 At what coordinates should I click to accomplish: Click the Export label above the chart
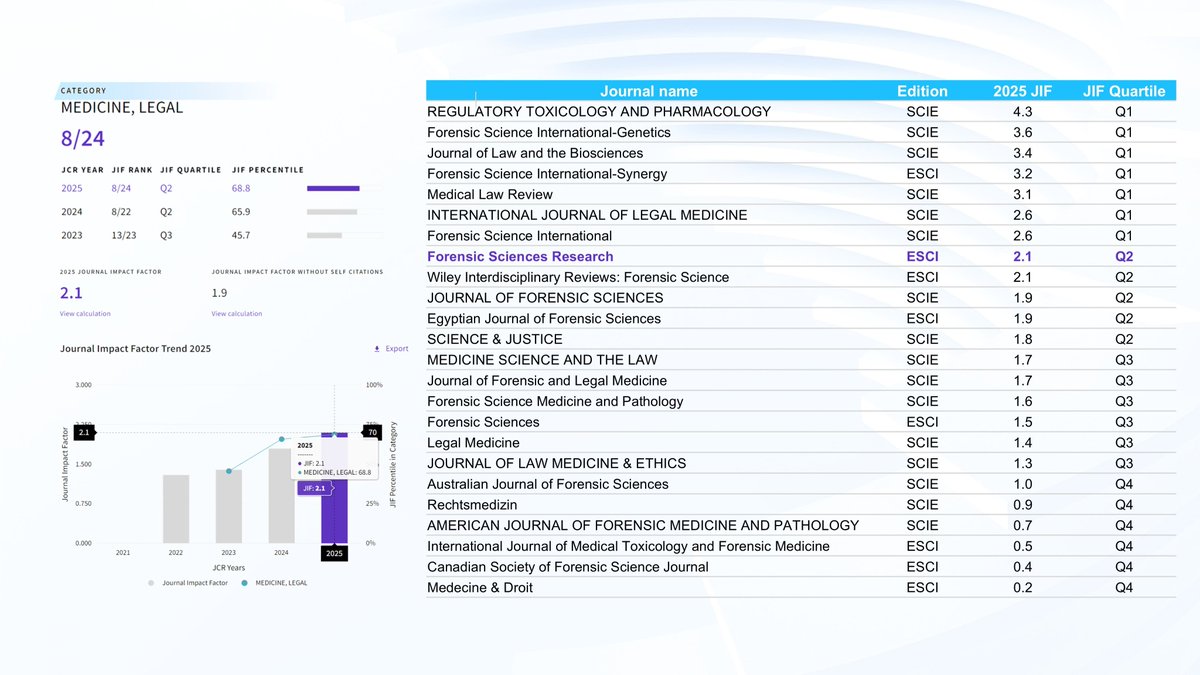click(397, 349)
